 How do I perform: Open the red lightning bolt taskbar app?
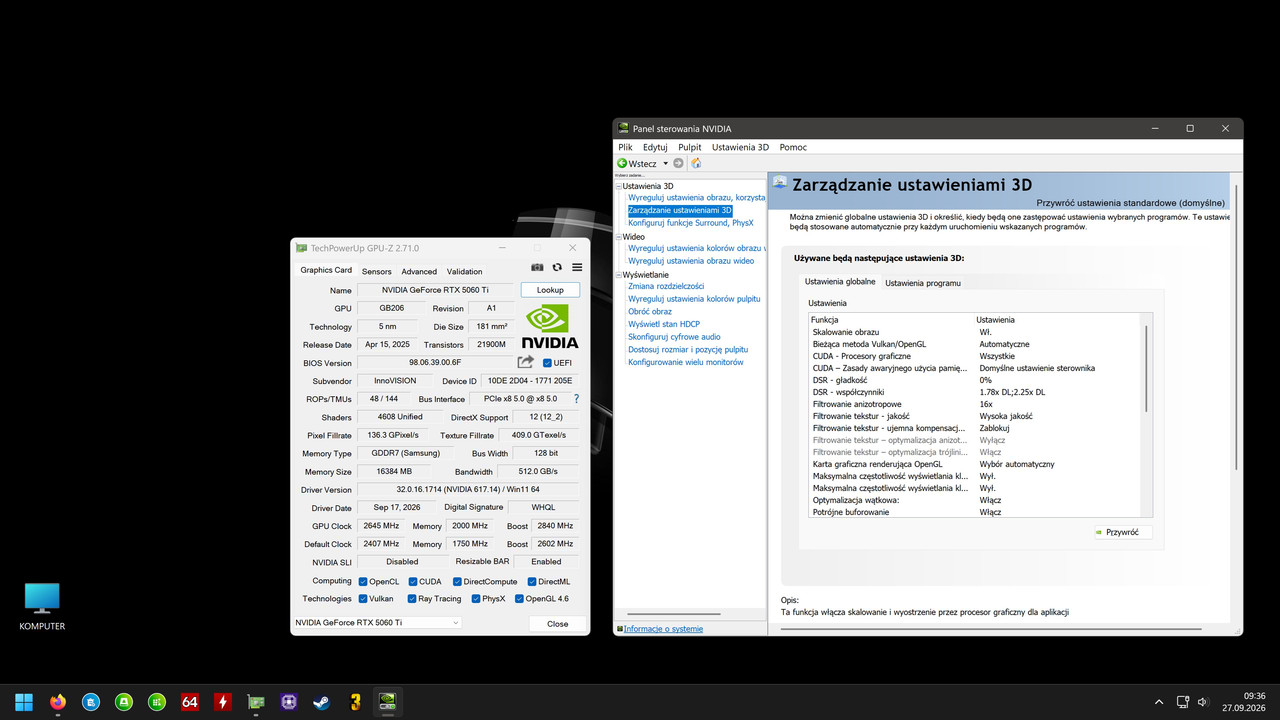[223, 702]
